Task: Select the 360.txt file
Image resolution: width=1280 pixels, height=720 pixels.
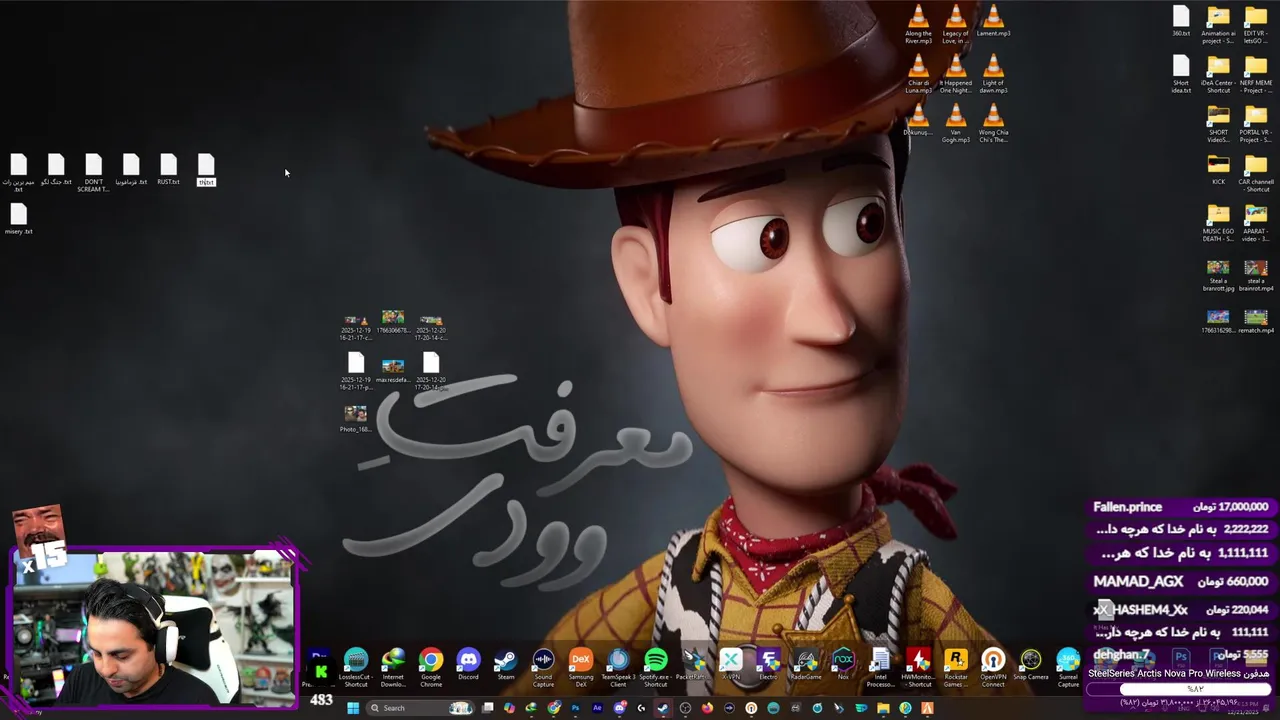Action: coord(1181,21)
